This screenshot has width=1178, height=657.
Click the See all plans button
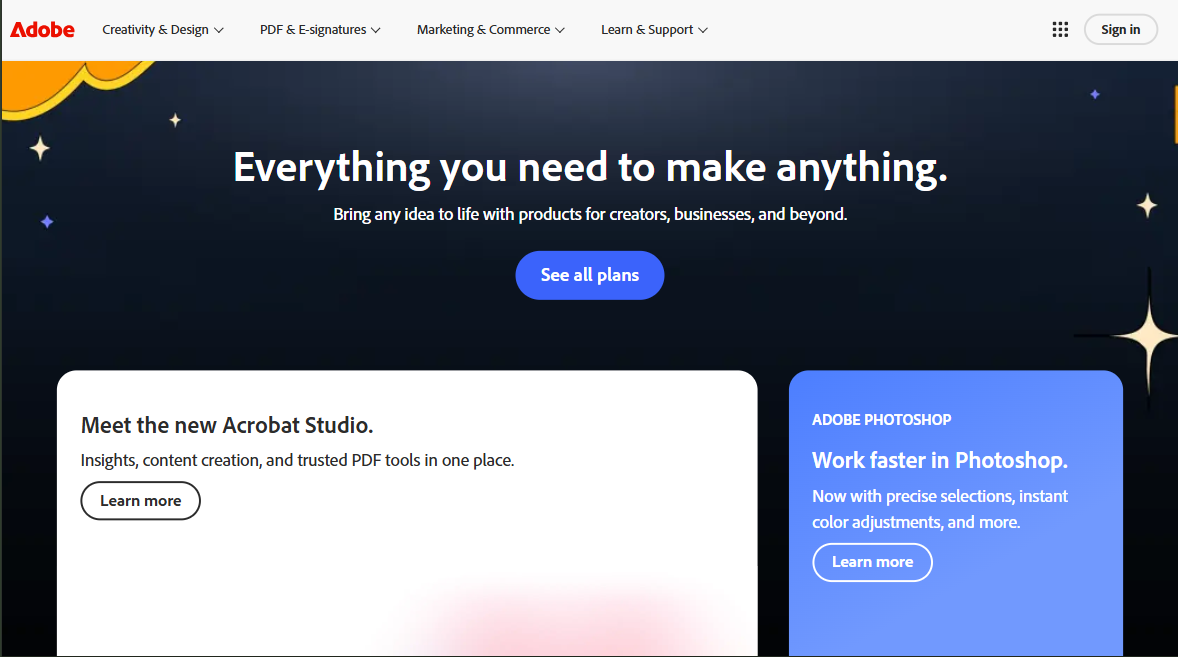pyautogui.click(x=590, y=275)
